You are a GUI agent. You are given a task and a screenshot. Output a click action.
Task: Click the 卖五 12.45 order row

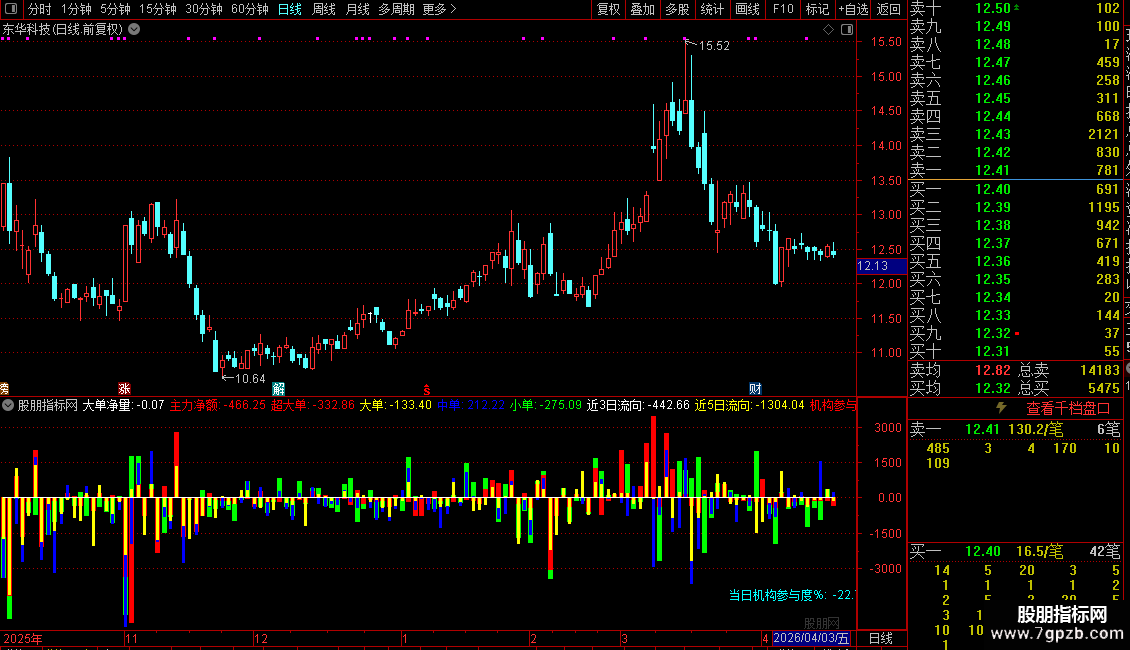pyautogui.click(x=1014, y=98)
